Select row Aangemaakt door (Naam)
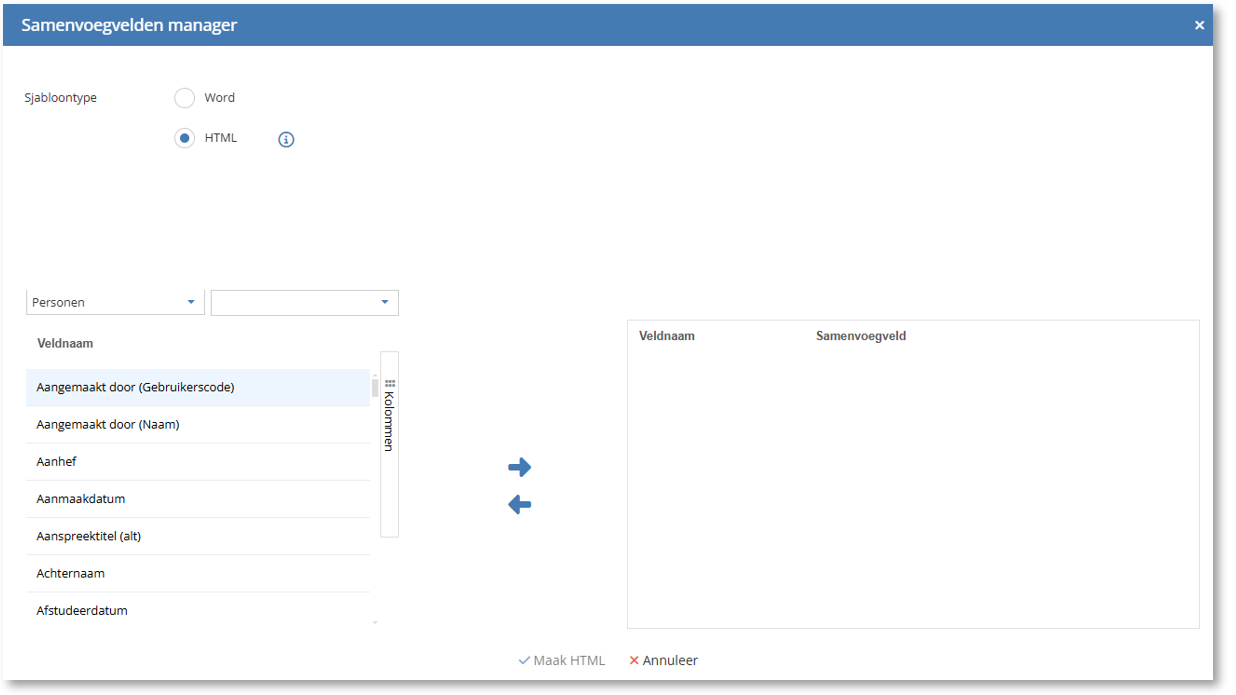 (198, 424)
